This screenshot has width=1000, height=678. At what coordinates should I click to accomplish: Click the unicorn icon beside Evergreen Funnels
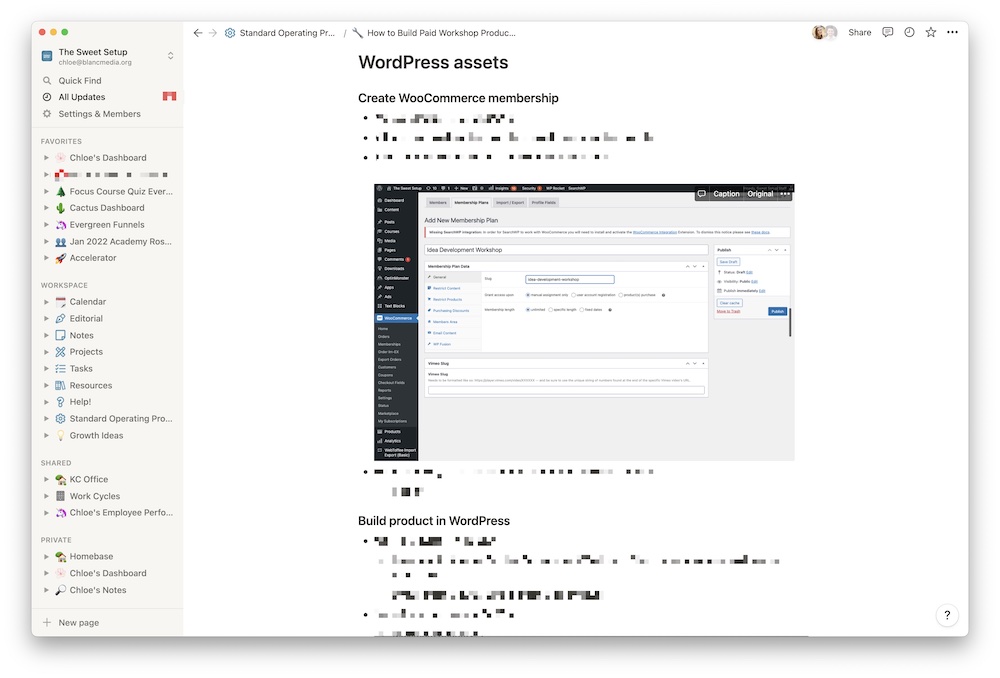click(61, 225)
